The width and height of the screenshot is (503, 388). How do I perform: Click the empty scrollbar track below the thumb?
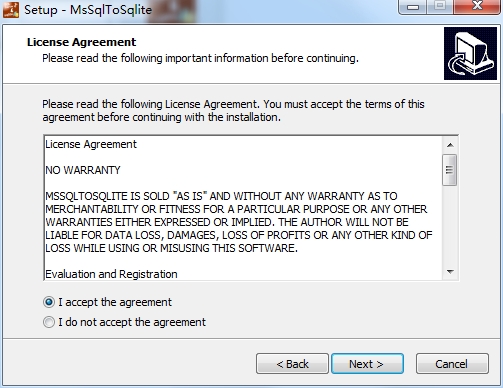click(x=450, y=225)
